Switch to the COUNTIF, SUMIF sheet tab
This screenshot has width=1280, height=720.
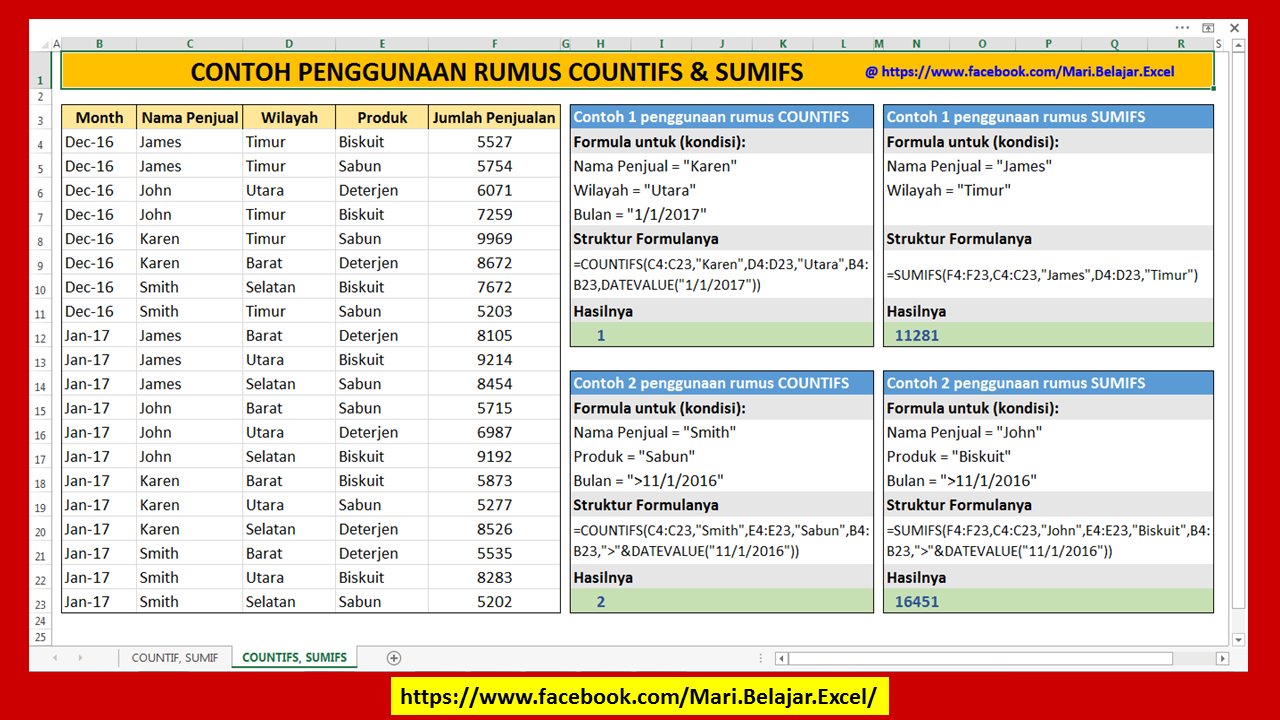tap(175, 658)
